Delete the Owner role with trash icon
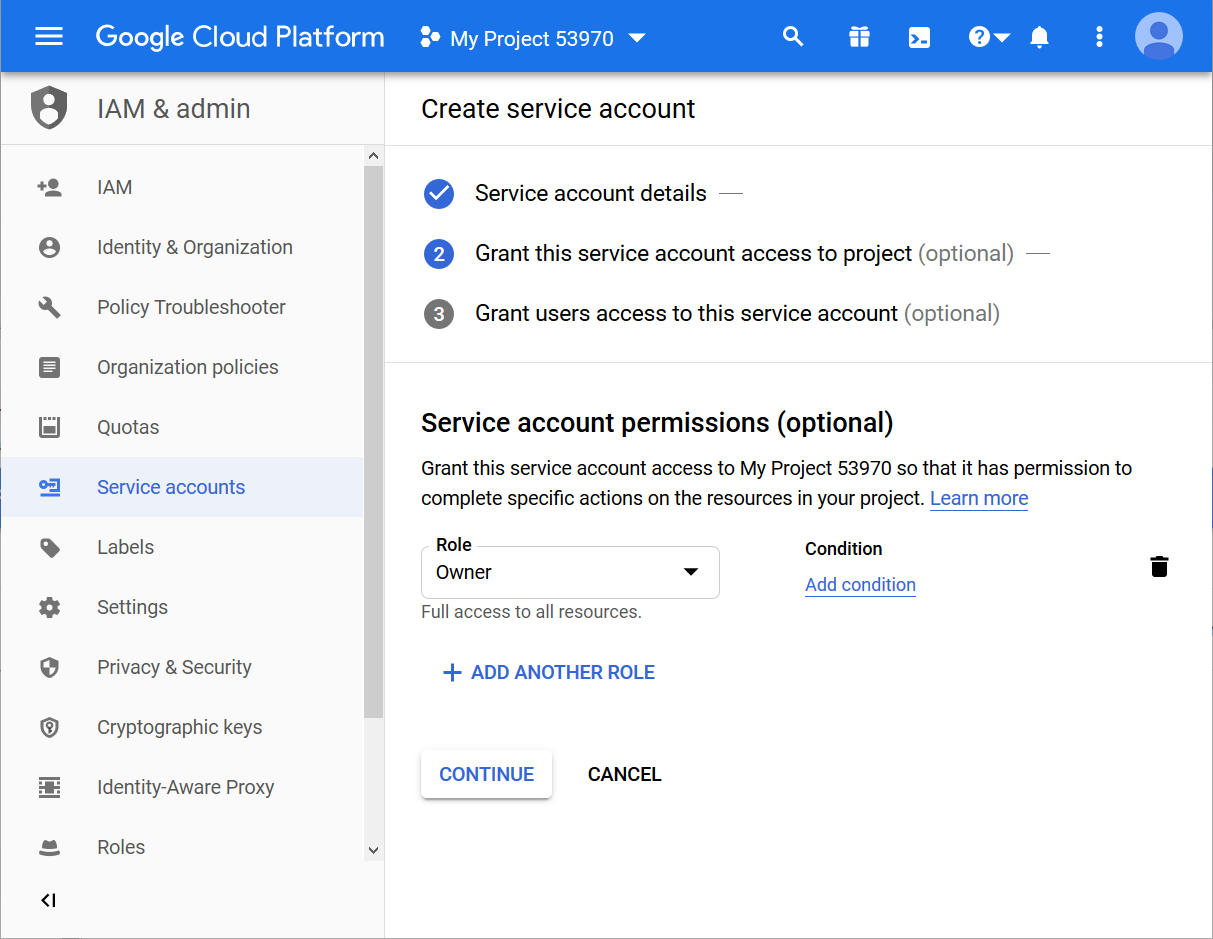Image resolution: width=1213 pixels, height=939 pixels. 1159,566
